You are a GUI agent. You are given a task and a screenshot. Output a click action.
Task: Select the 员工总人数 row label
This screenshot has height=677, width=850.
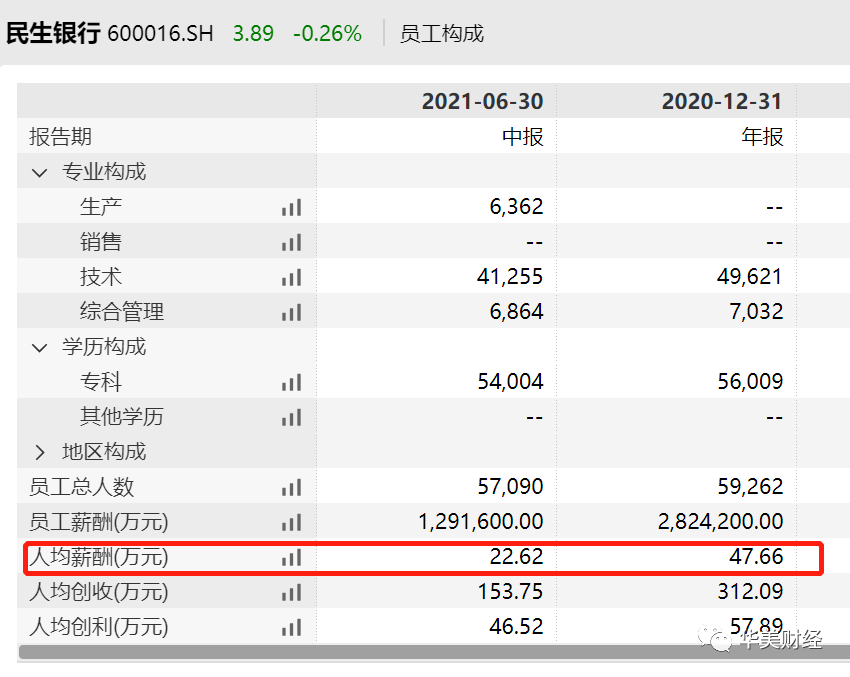pyautogui.click(x=81, y=486)
